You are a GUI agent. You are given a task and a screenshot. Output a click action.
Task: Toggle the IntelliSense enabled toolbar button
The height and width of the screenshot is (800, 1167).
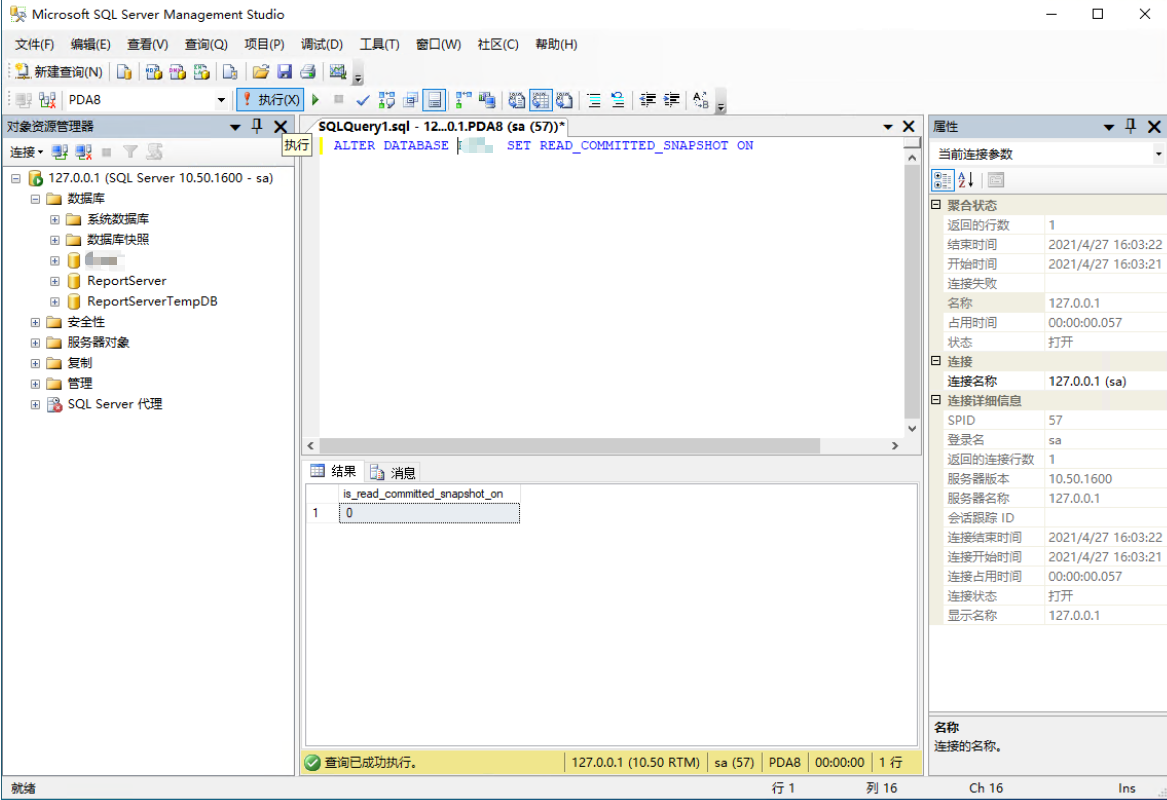(x=434, y=100)
